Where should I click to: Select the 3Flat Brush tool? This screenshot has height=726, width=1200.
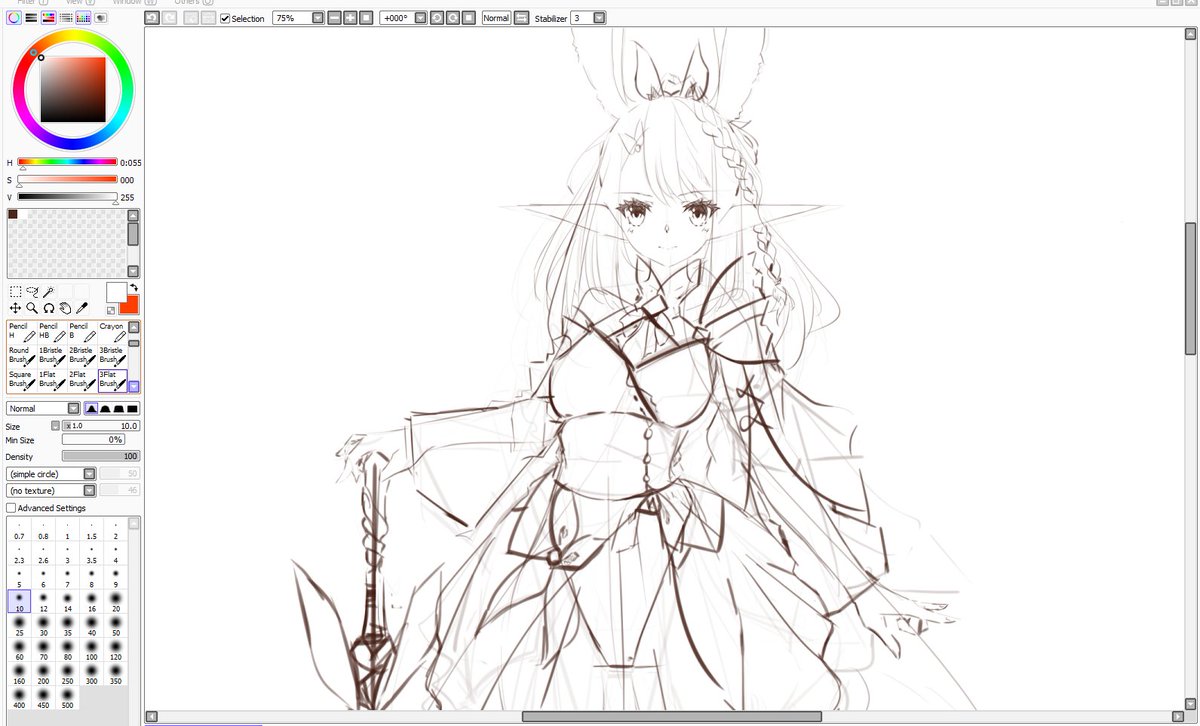pos(112,380)
